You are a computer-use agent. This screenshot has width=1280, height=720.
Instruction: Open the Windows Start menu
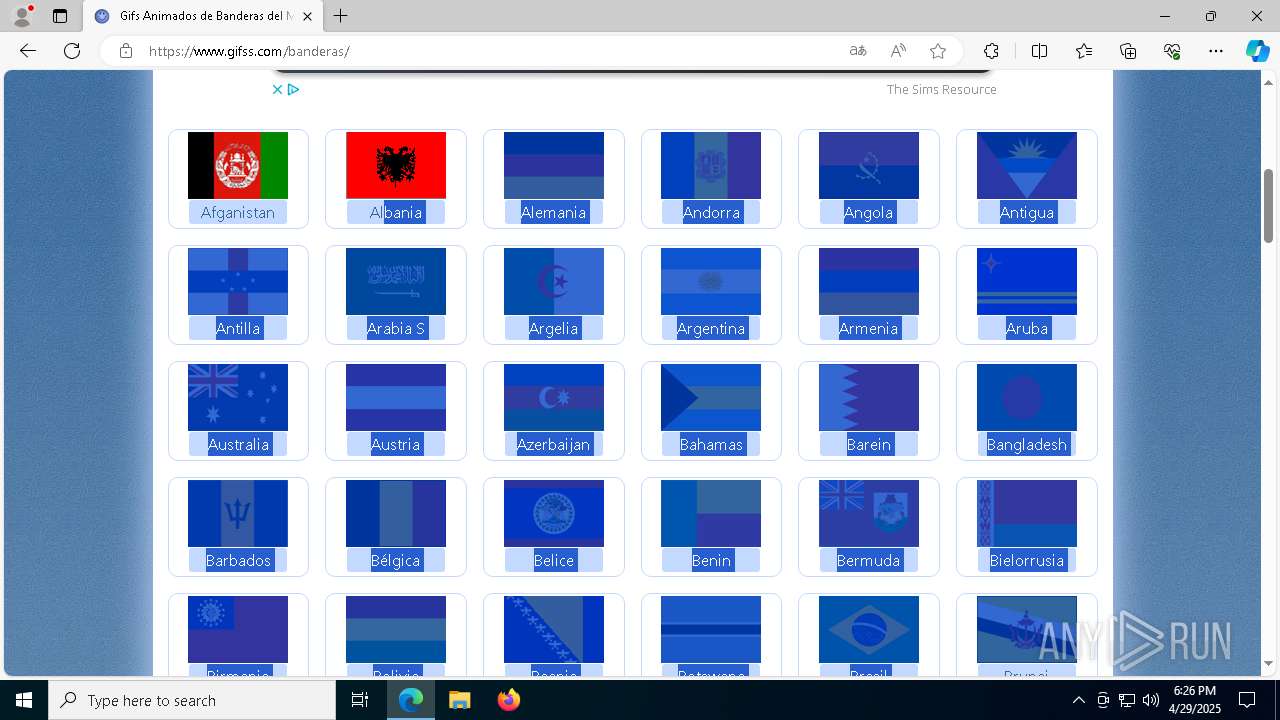click(x=24, y=700)
